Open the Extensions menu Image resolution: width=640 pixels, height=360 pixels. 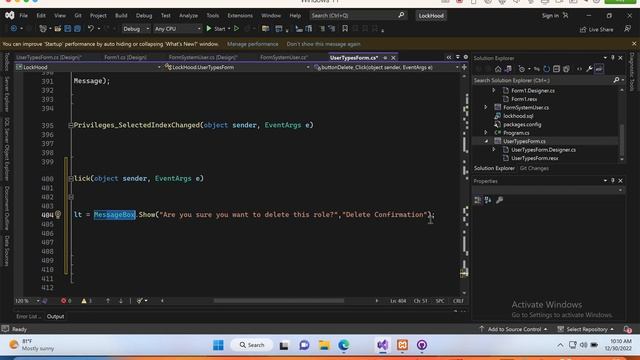(240, 16)
